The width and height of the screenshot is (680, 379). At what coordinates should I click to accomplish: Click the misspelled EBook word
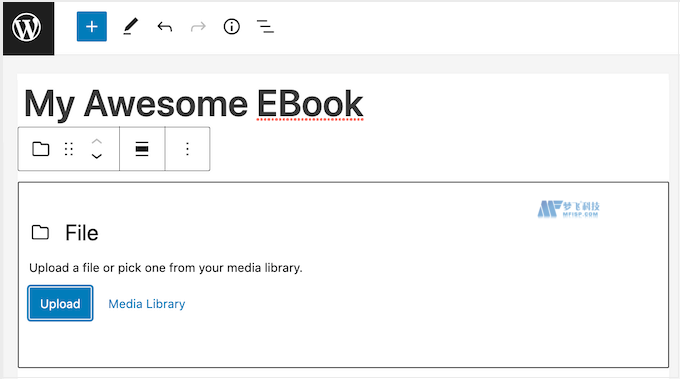(310, 105)
